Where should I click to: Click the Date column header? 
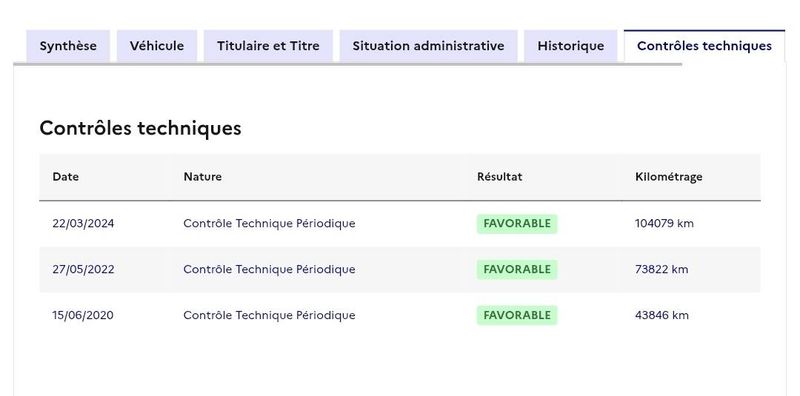pyautogui.click(x=66, y=177)
